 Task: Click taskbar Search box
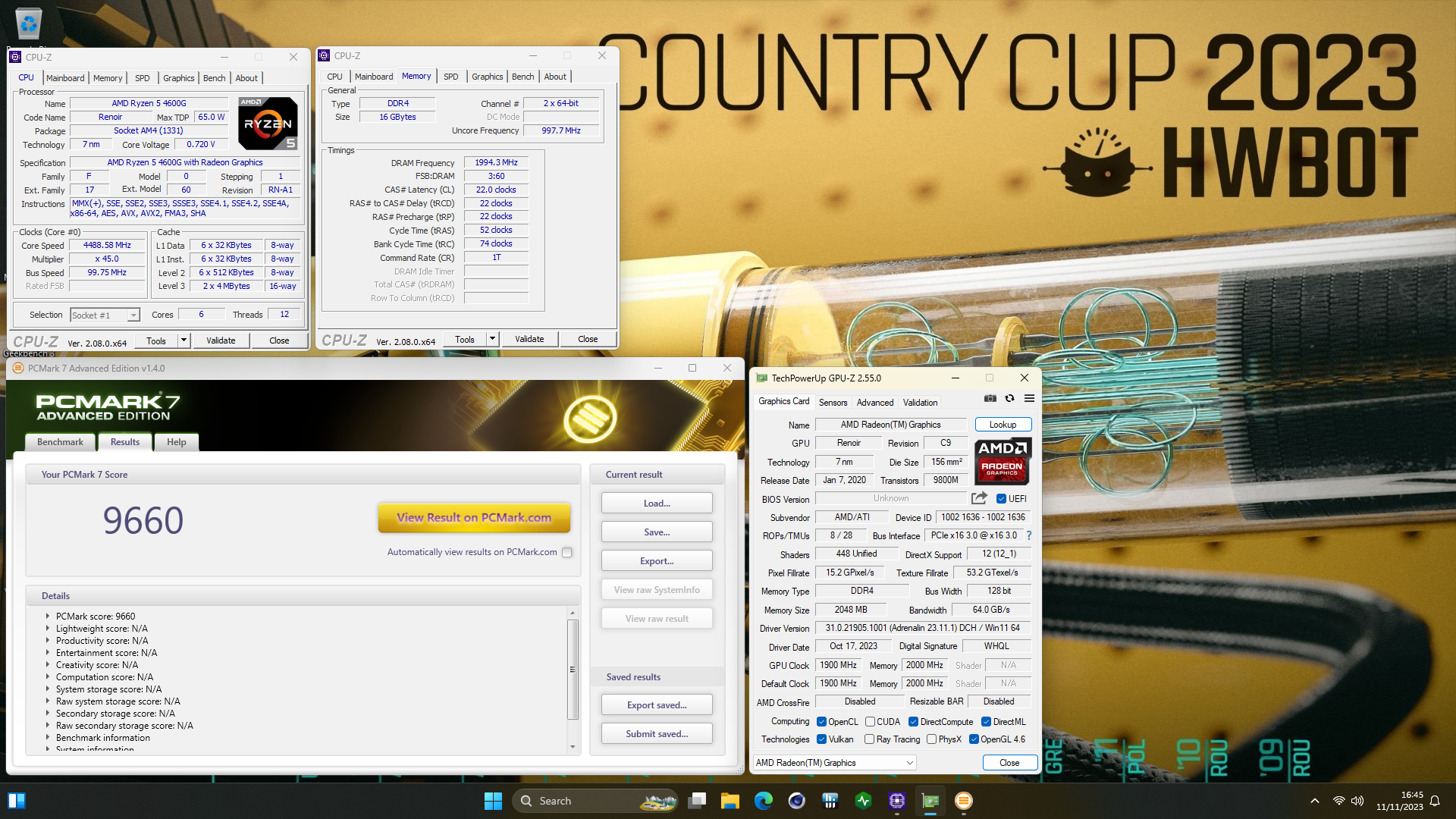(595, 801)
